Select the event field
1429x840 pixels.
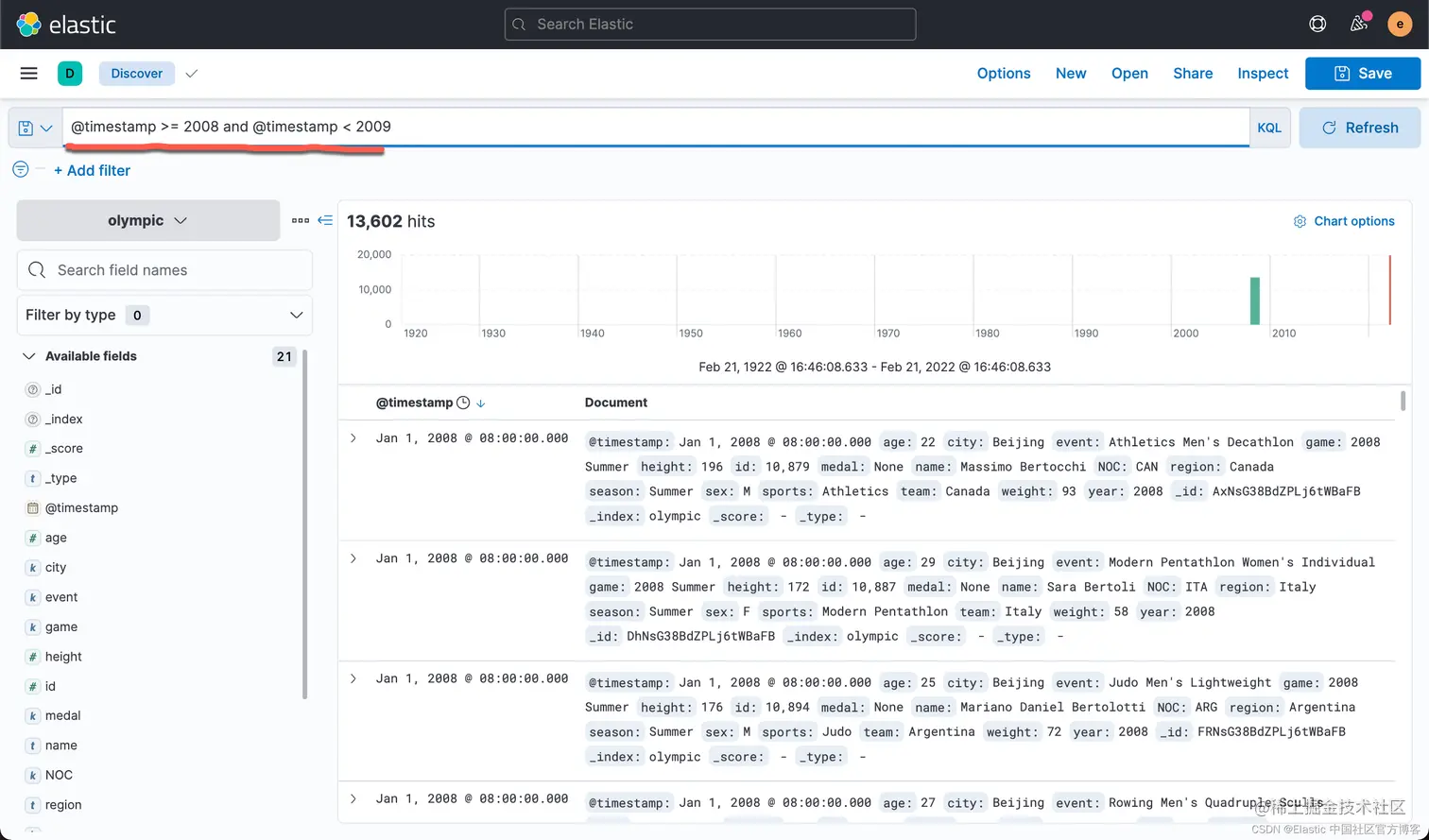(61, 597)
